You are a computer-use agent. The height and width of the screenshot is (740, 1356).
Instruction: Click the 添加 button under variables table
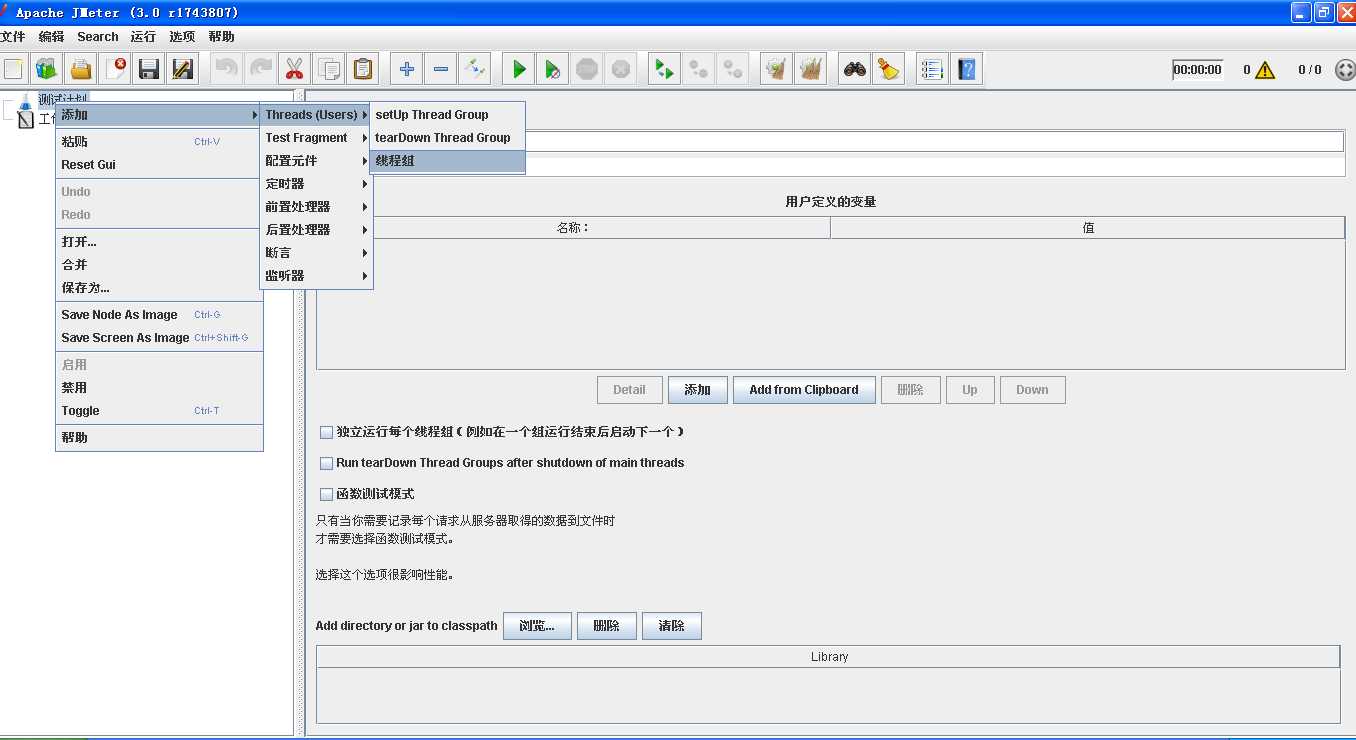(x=698, y=390)
